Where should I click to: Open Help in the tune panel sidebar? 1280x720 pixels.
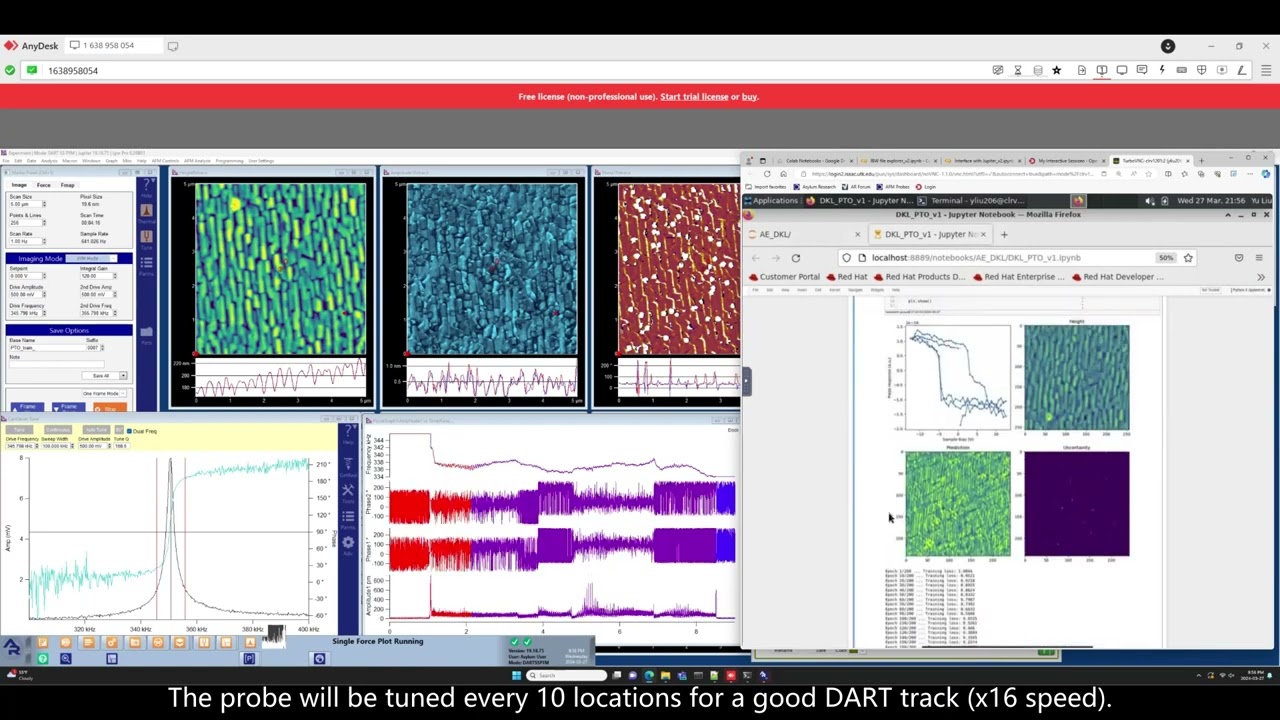tap(348, 432)
